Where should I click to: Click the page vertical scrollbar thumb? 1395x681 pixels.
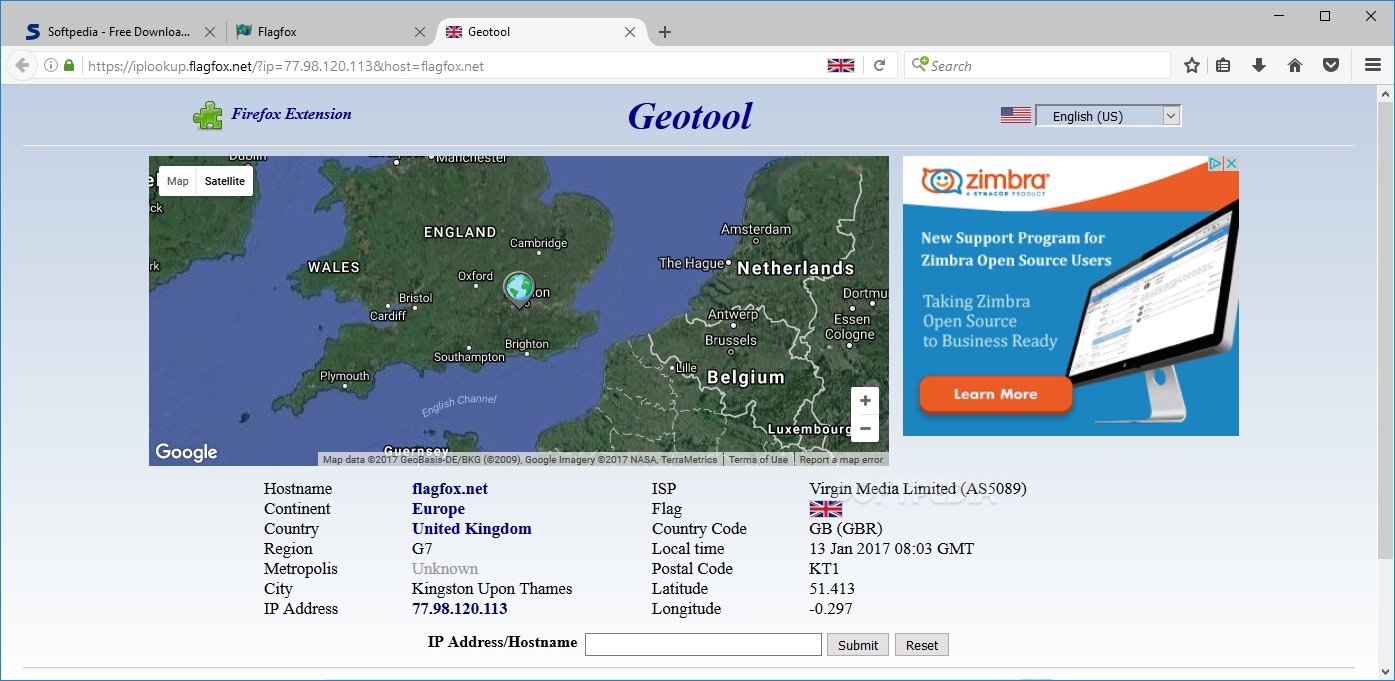[1385, 330]
